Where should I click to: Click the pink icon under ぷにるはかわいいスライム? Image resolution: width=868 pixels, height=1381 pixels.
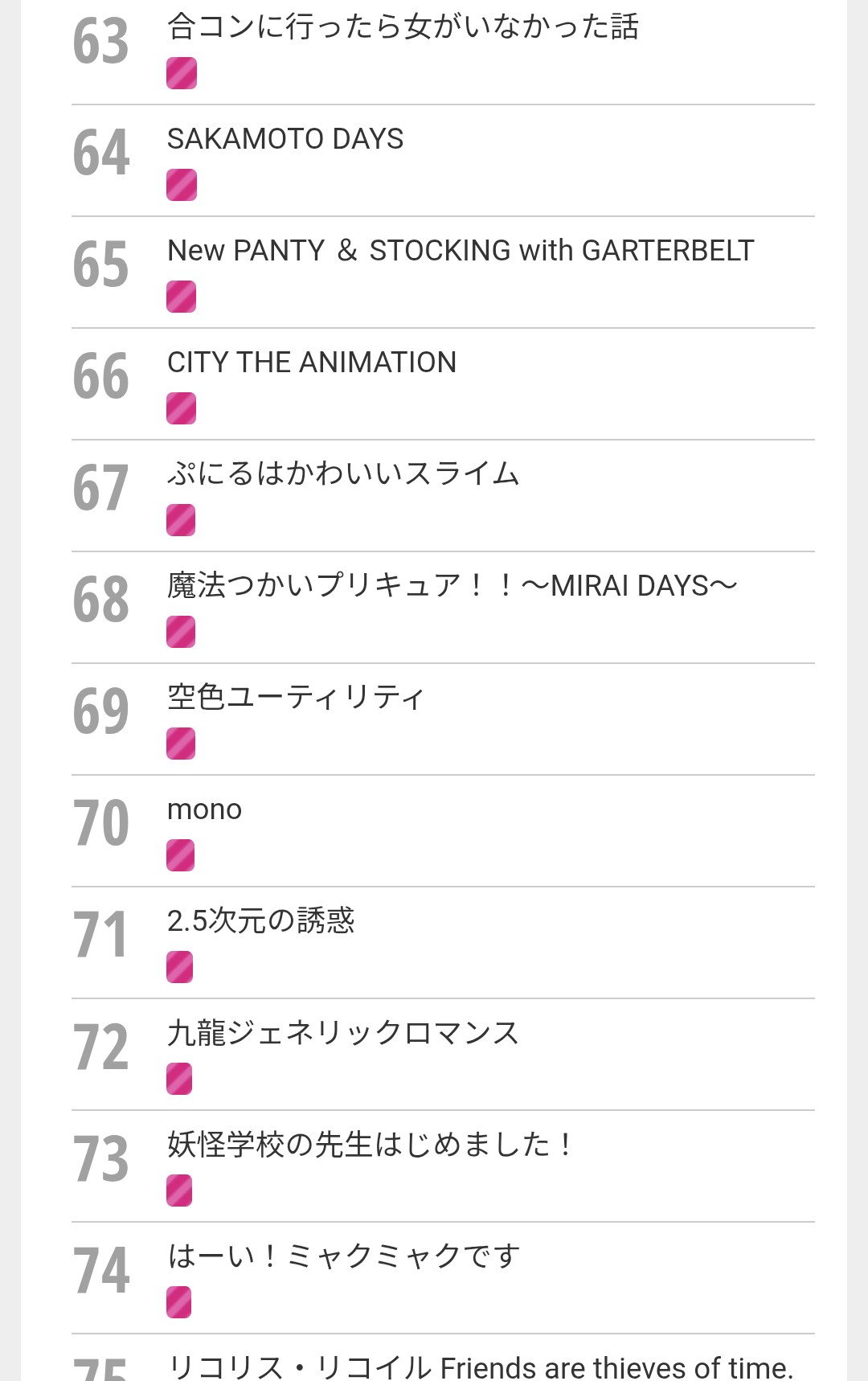tap(181, 520)
